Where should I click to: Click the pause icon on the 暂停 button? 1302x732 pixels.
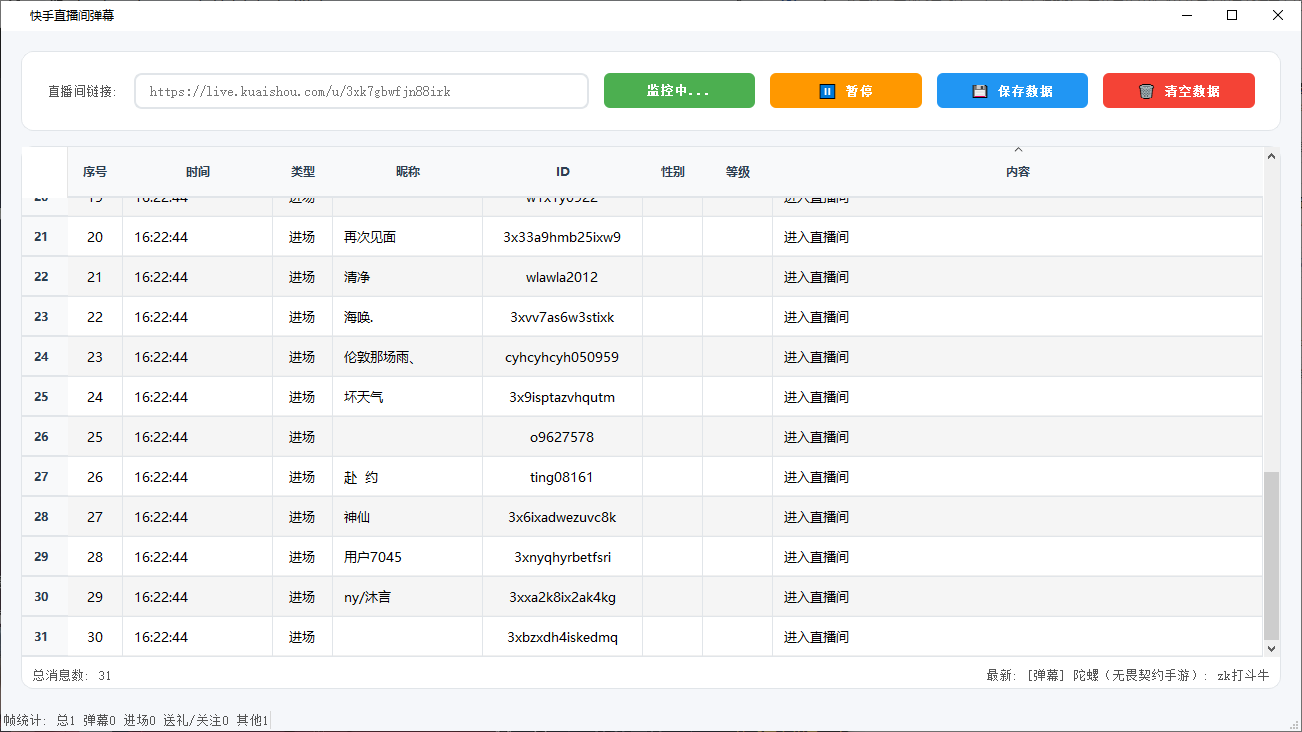tap(827, 91)
